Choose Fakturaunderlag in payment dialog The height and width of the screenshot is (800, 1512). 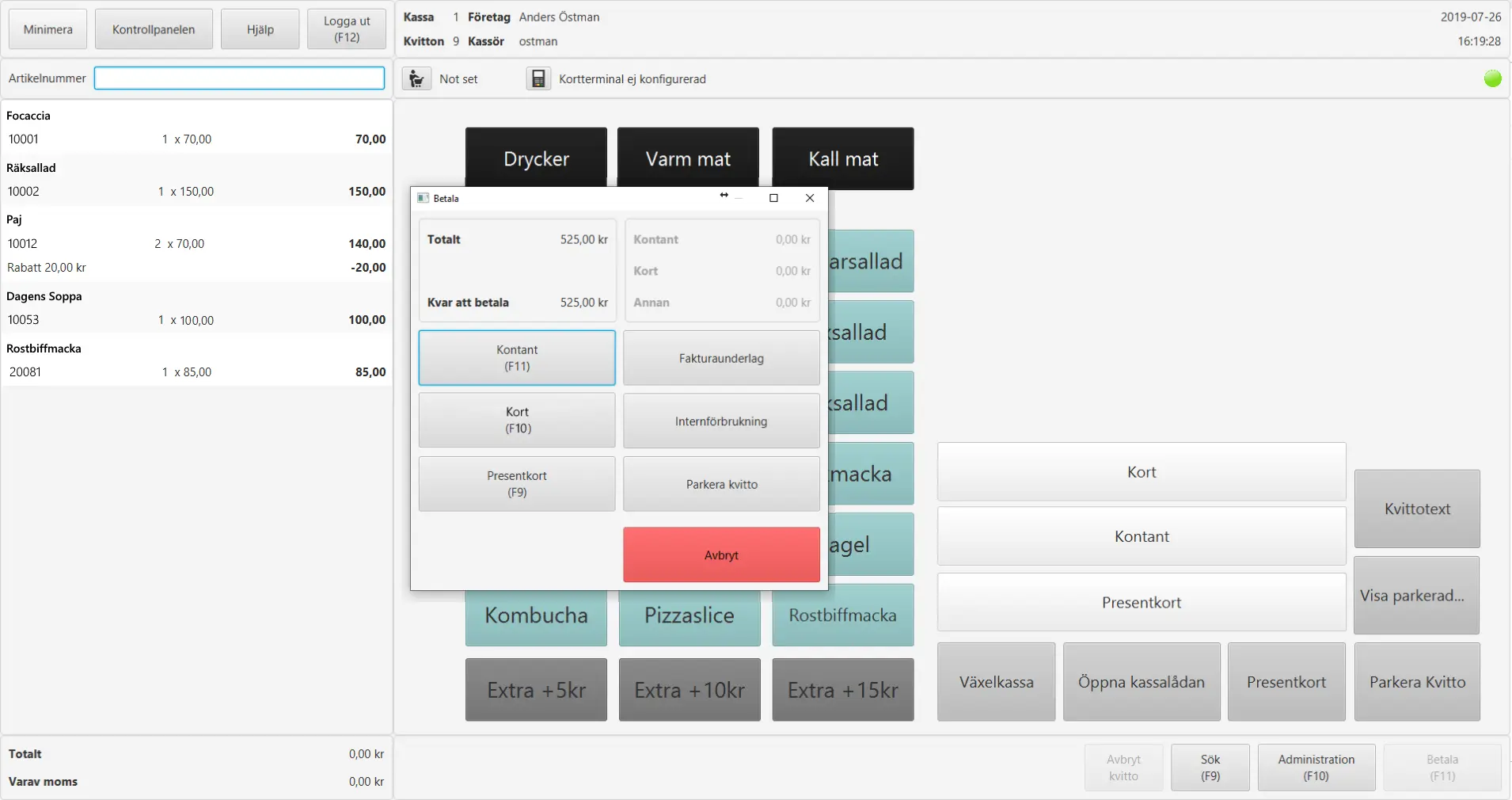click(720, 358)
